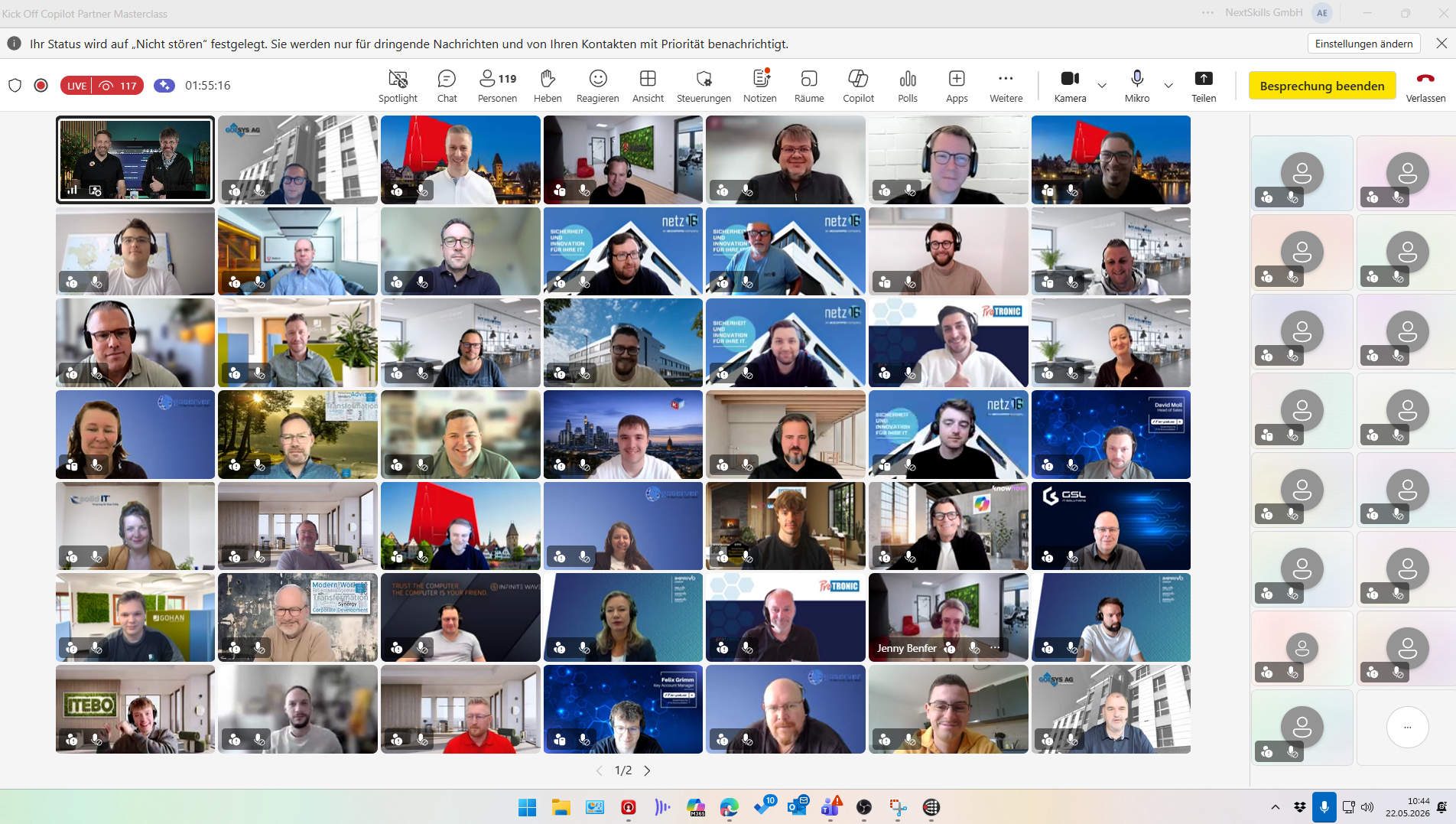Share content with the Teilen icon

point(1204,86)
